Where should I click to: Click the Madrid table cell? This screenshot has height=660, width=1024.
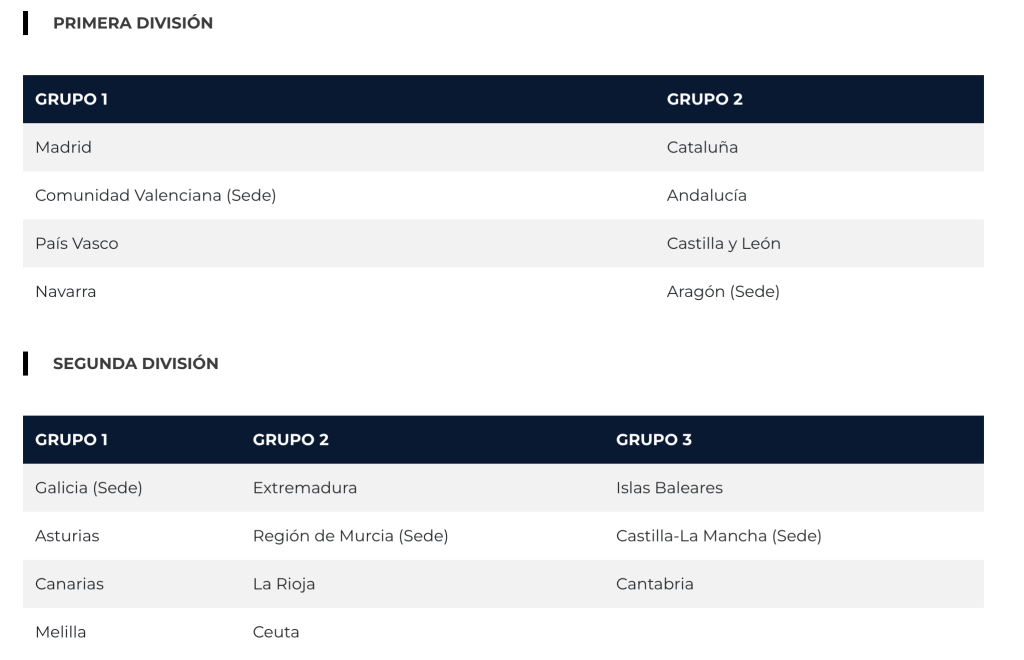pos(63,147)
